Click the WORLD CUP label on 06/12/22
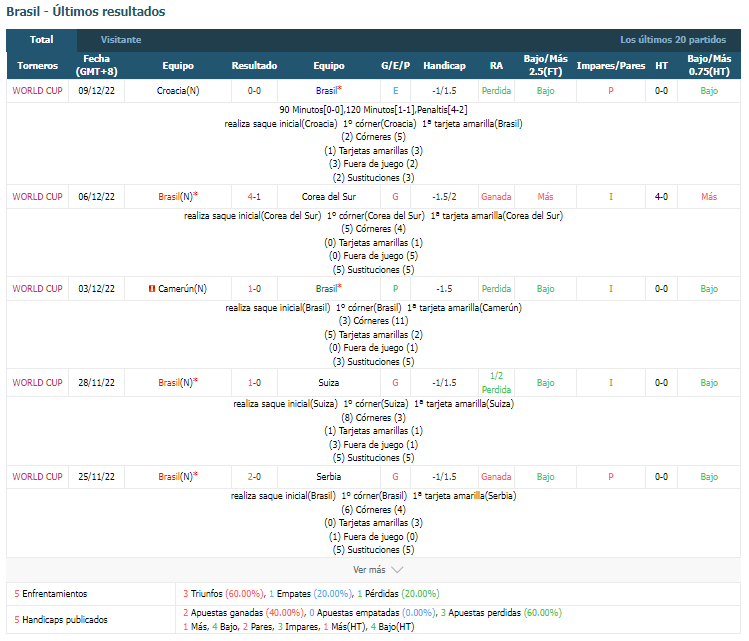 click(x=37, y=197)
